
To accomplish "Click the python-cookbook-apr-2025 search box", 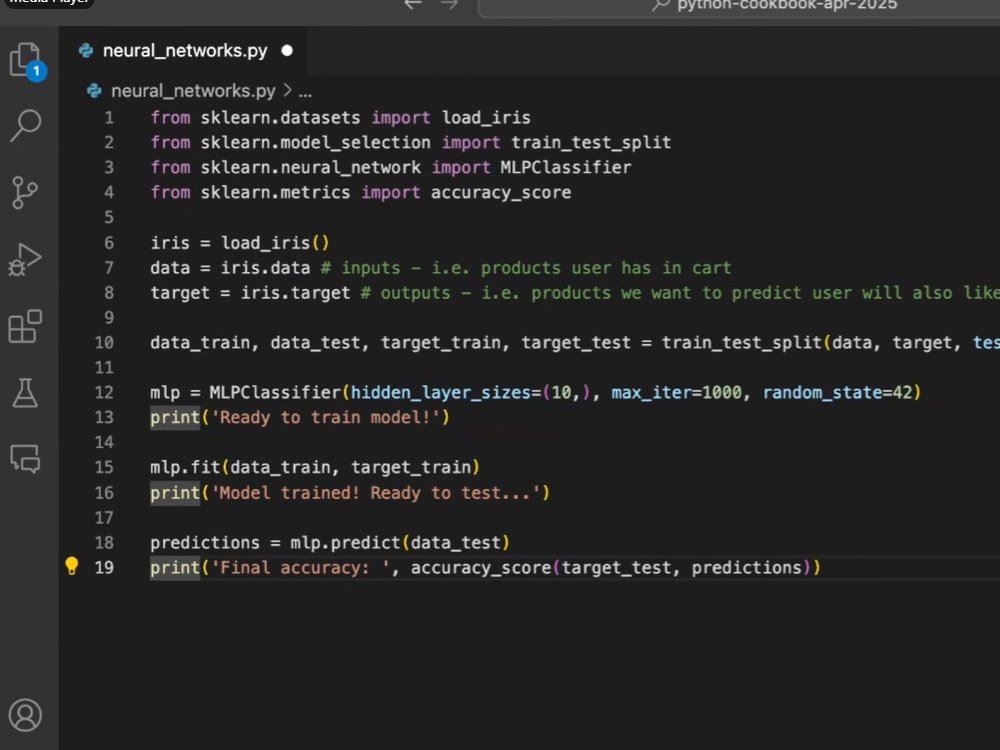I will point(740,6).
